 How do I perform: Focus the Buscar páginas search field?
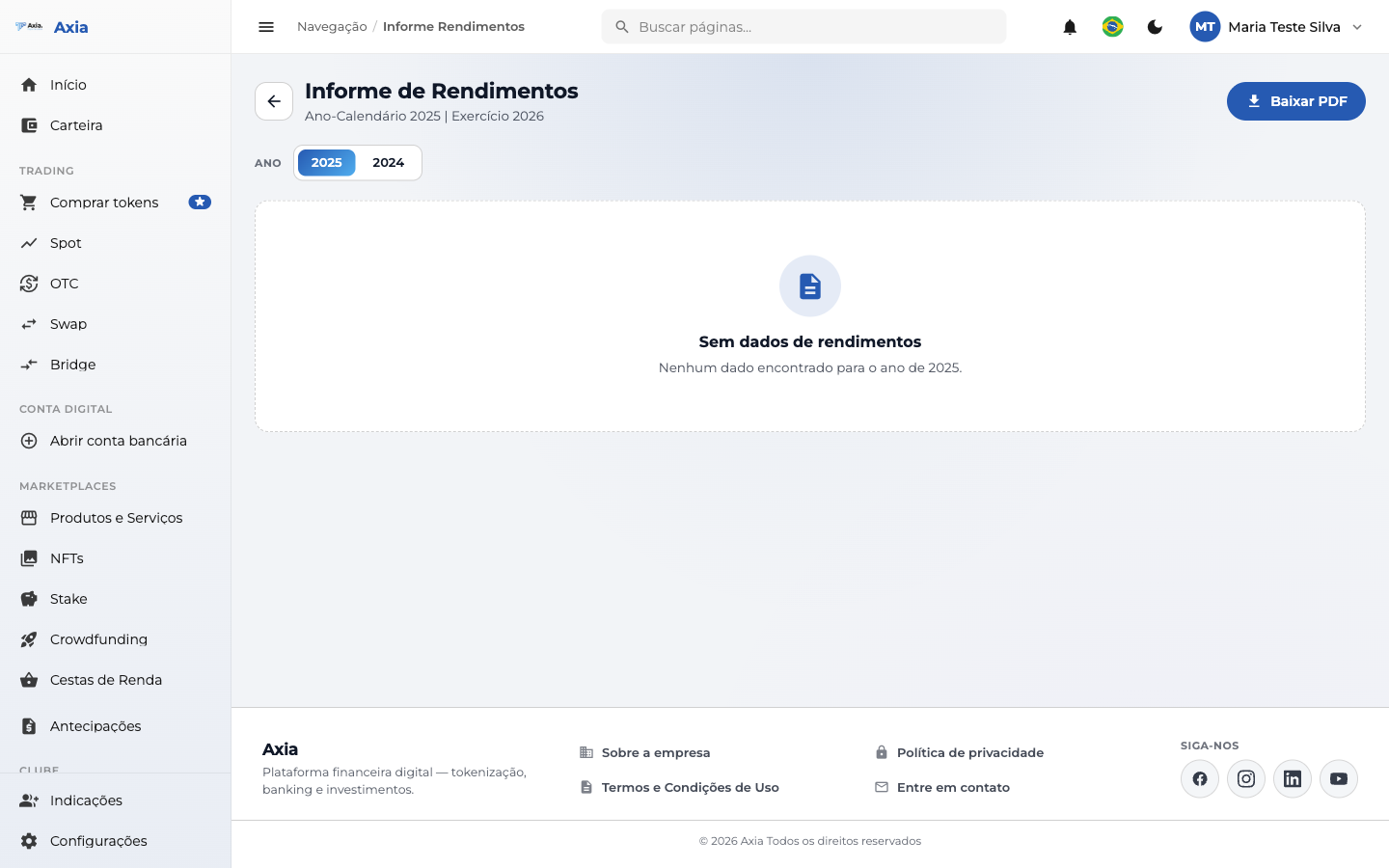pyautogui.click(x=803, y=27)
